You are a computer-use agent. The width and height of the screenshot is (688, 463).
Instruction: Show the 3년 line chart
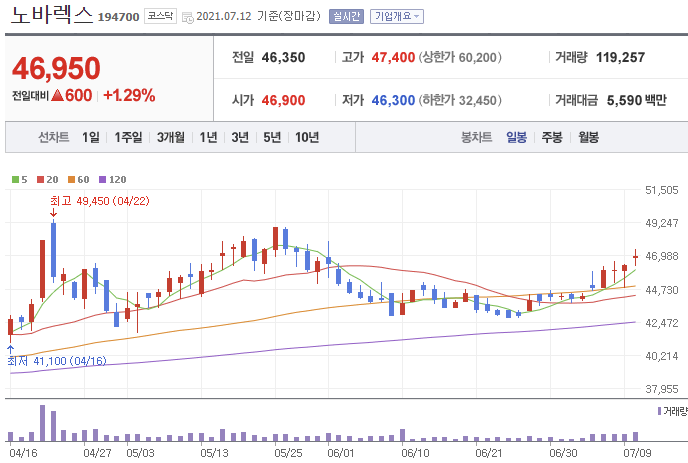pyautogui.click(x=240, y=137)
